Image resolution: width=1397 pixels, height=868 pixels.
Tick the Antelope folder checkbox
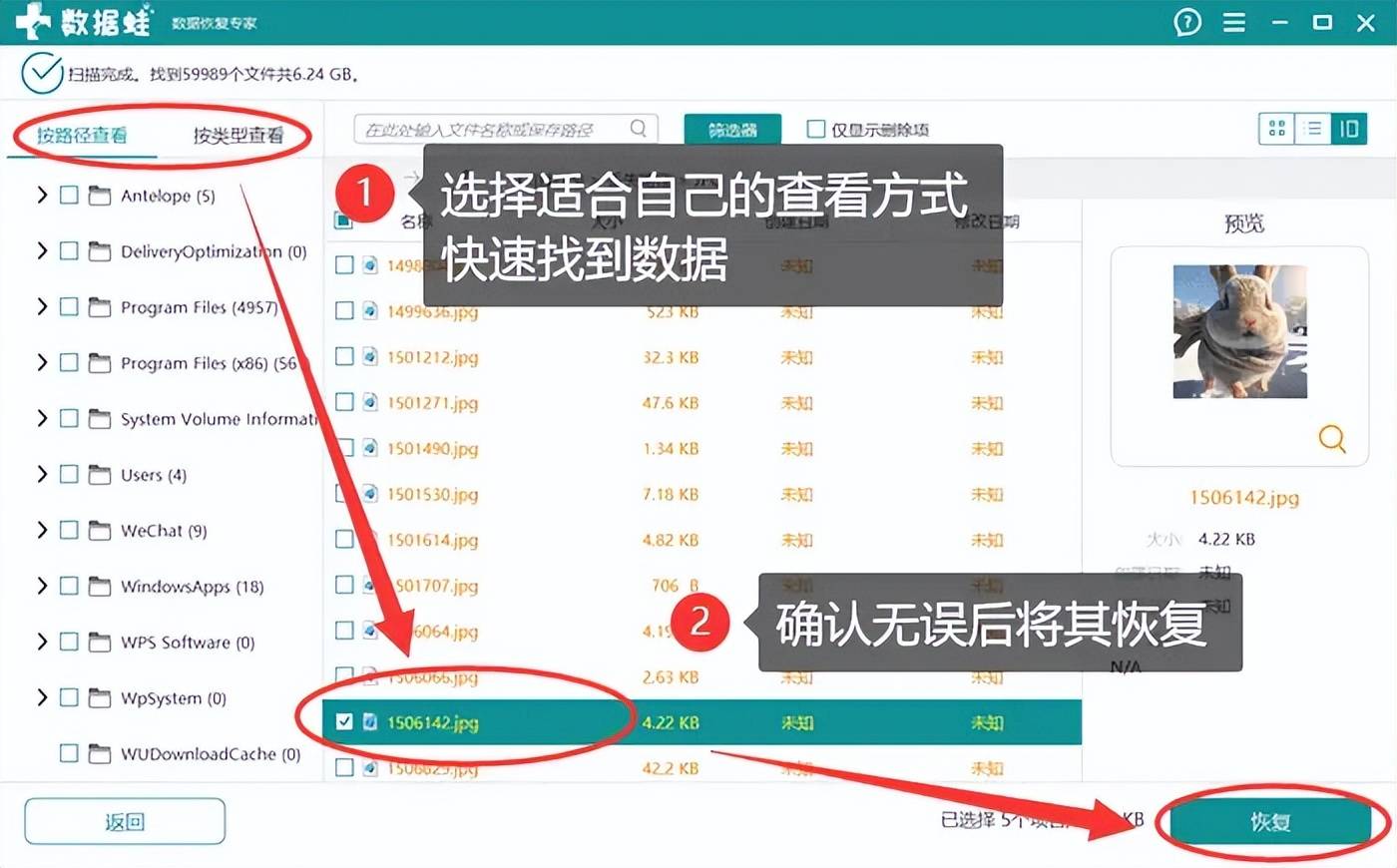(69, 196)
